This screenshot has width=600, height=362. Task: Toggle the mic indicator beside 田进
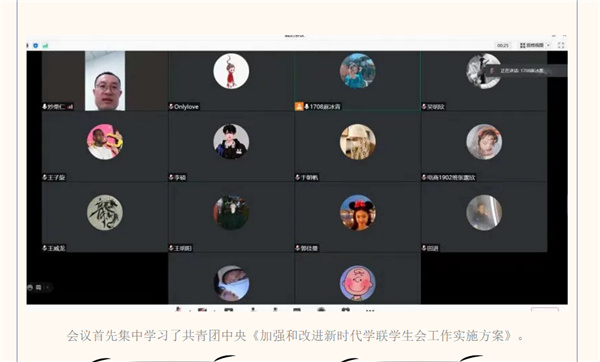coord(424,248)
